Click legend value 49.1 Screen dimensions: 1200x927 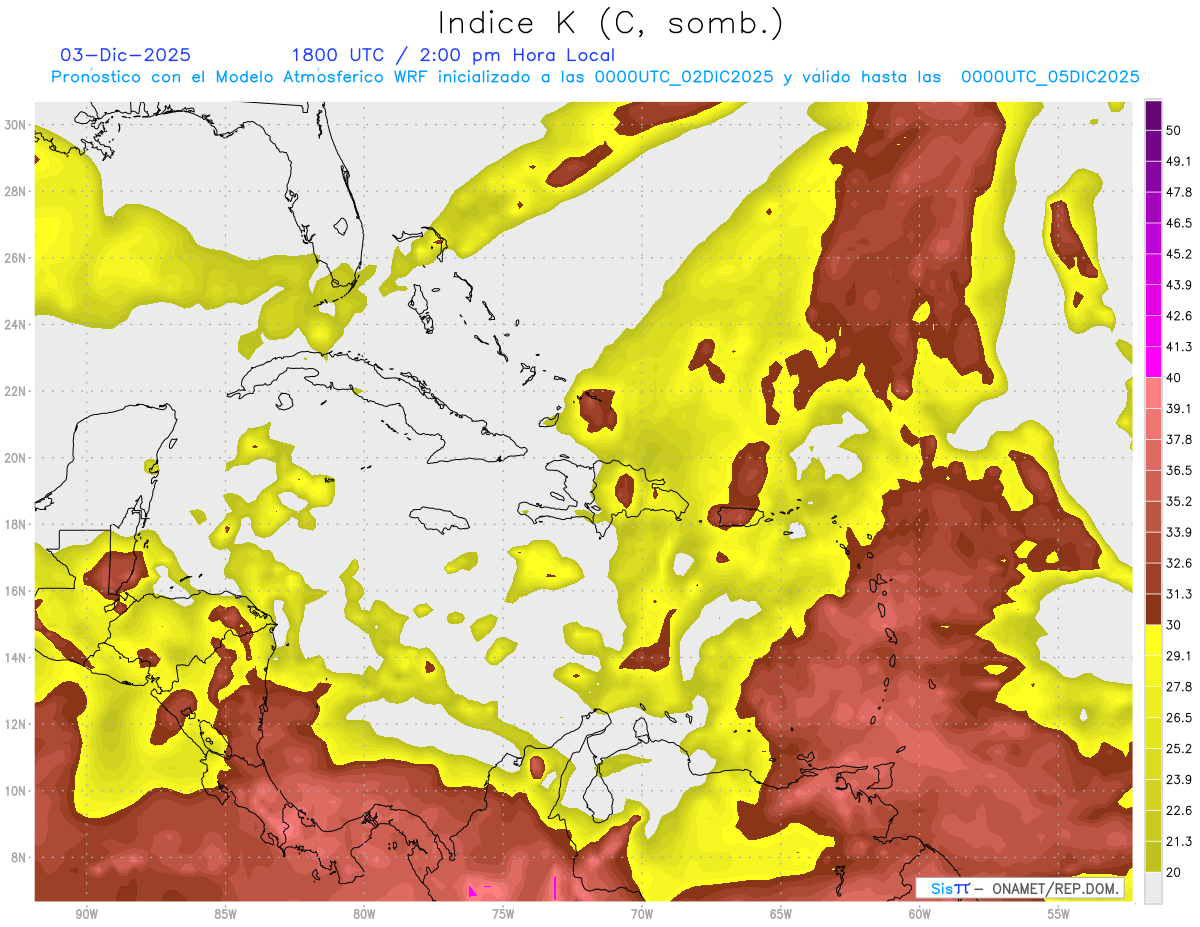coord(1178,161)
